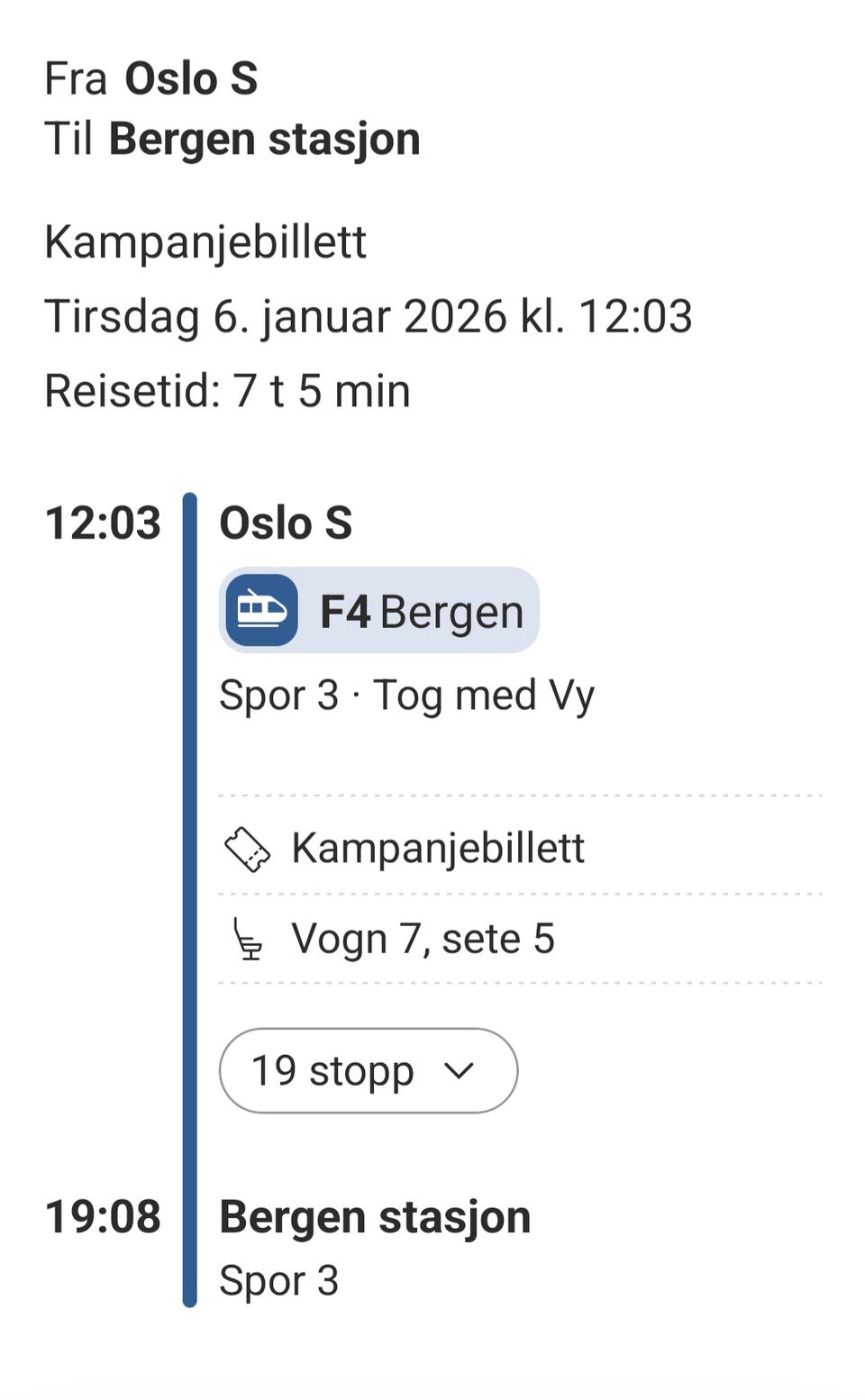Click the Fra Oslo S header
Image resolution: width=865 pixels, height=1400 pixels.
(x=151, y=78)
